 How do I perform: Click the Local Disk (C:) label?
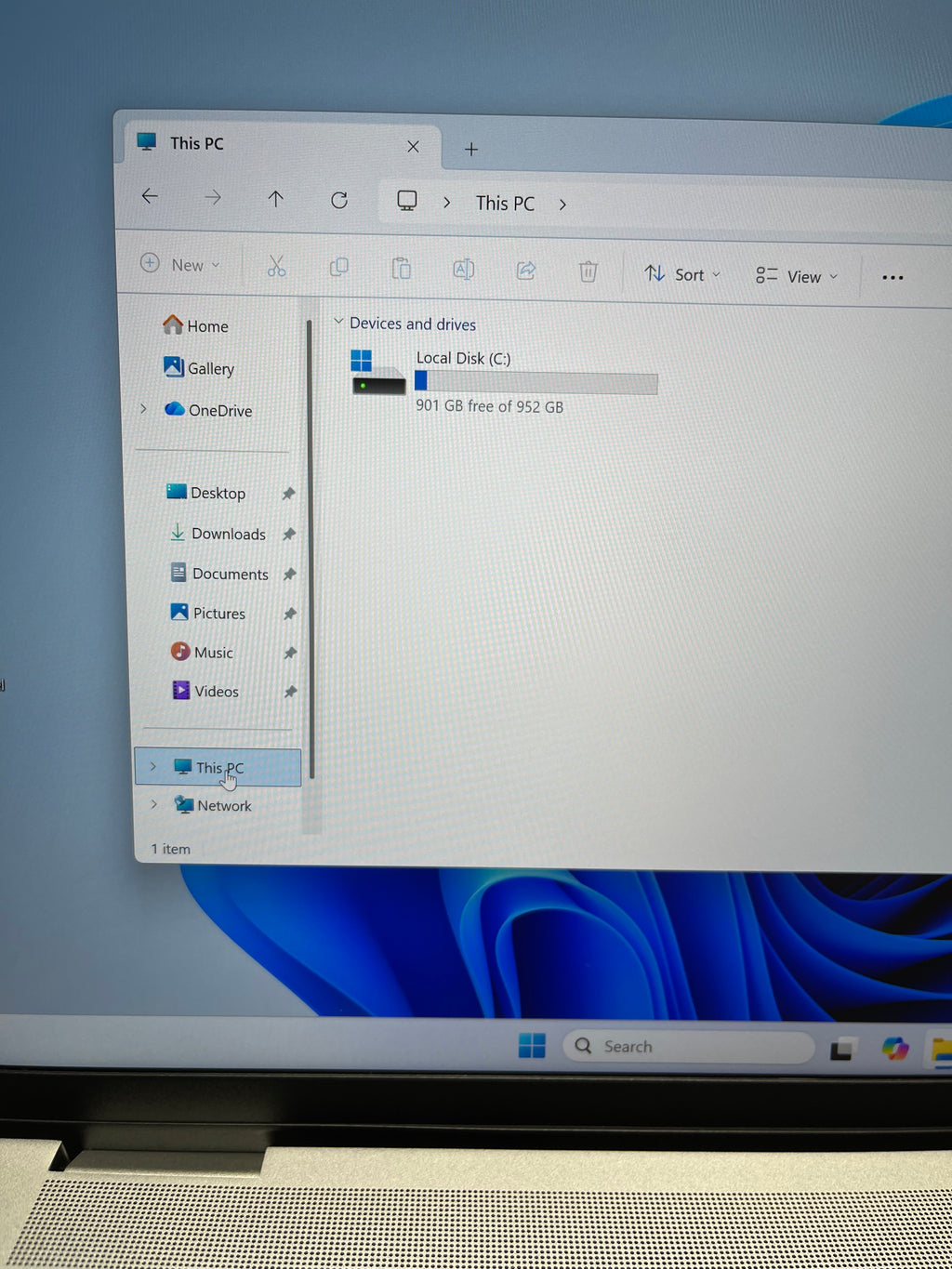pos(463,358)
